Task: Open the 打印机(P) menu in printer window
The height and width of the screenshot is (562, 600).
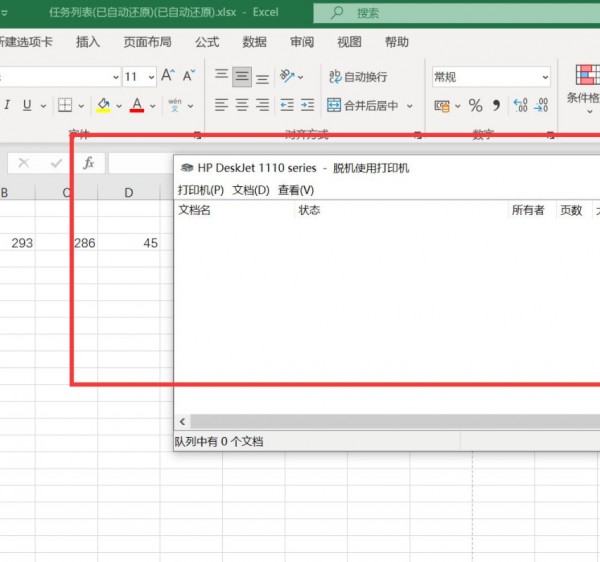Action: pyautogui.click(x=200, y=190)
